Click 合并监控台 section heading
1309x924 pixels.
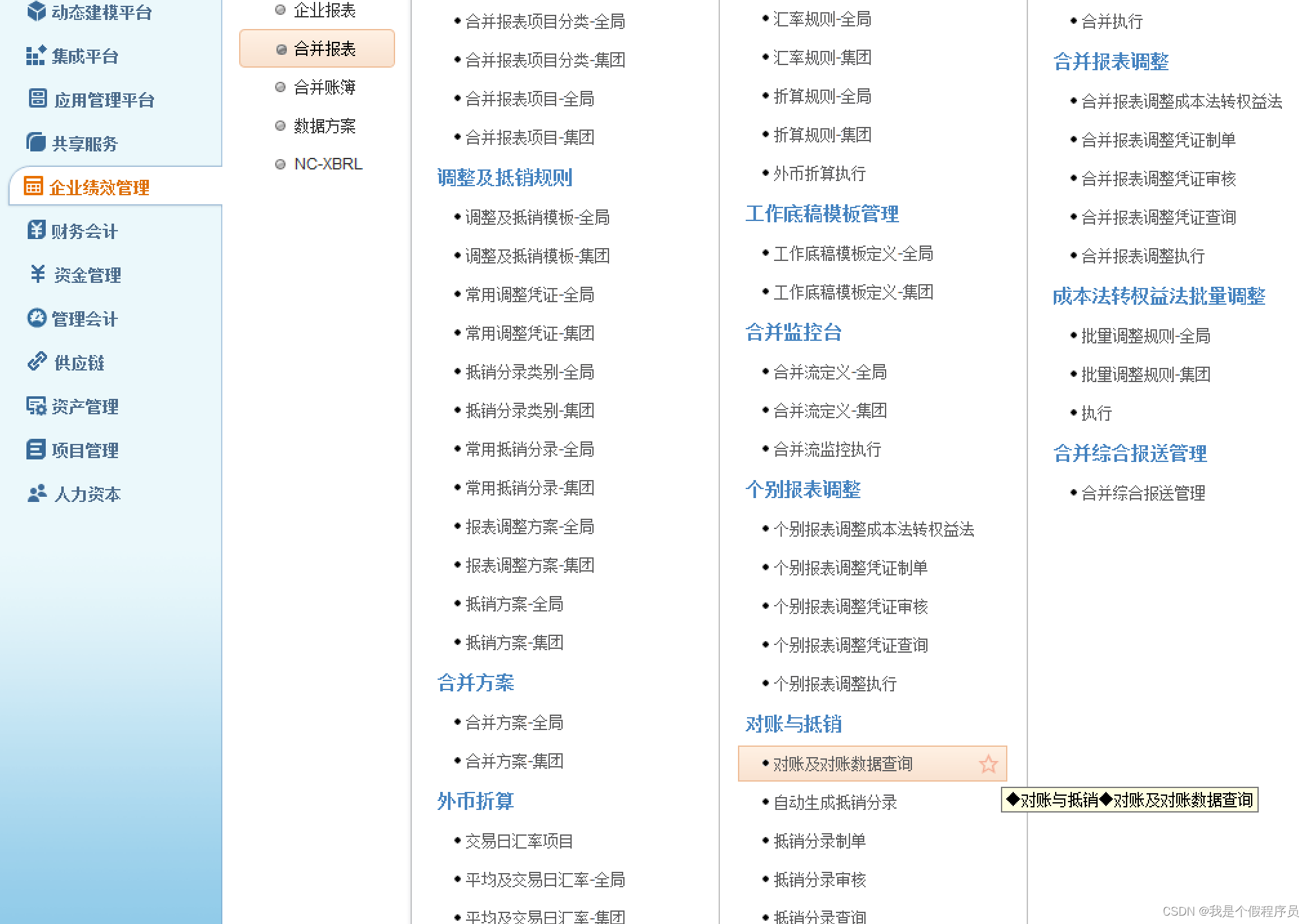793,332
